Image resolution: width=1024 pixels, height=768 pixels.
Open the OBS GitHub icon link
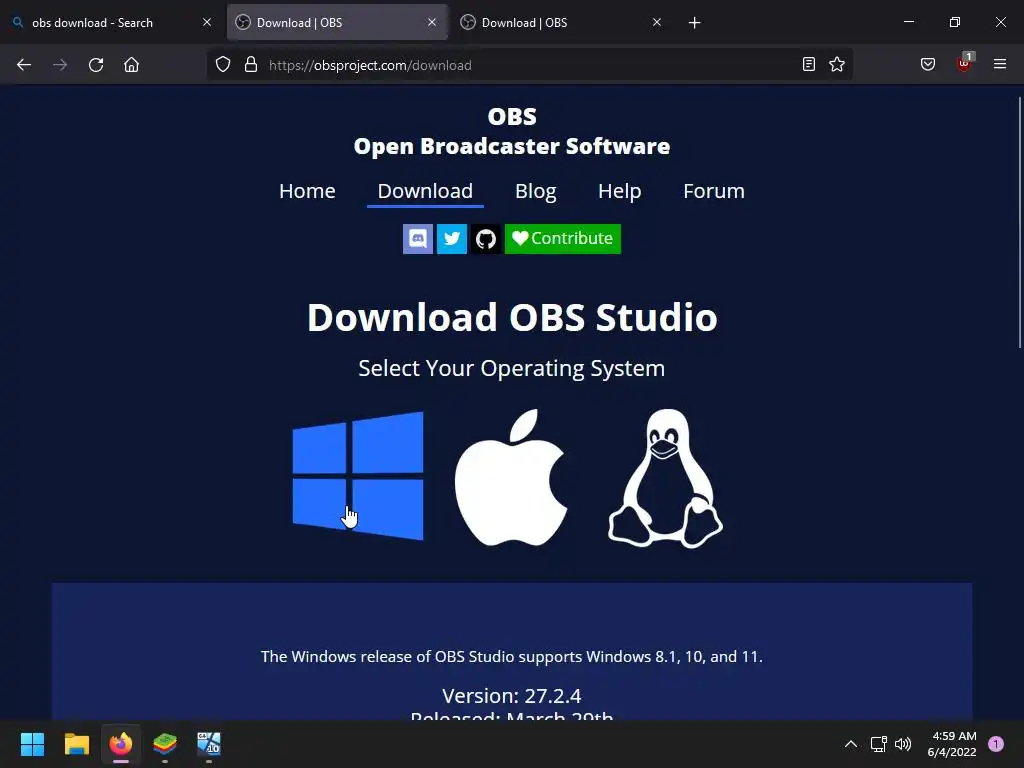click(x=486, y=239)
